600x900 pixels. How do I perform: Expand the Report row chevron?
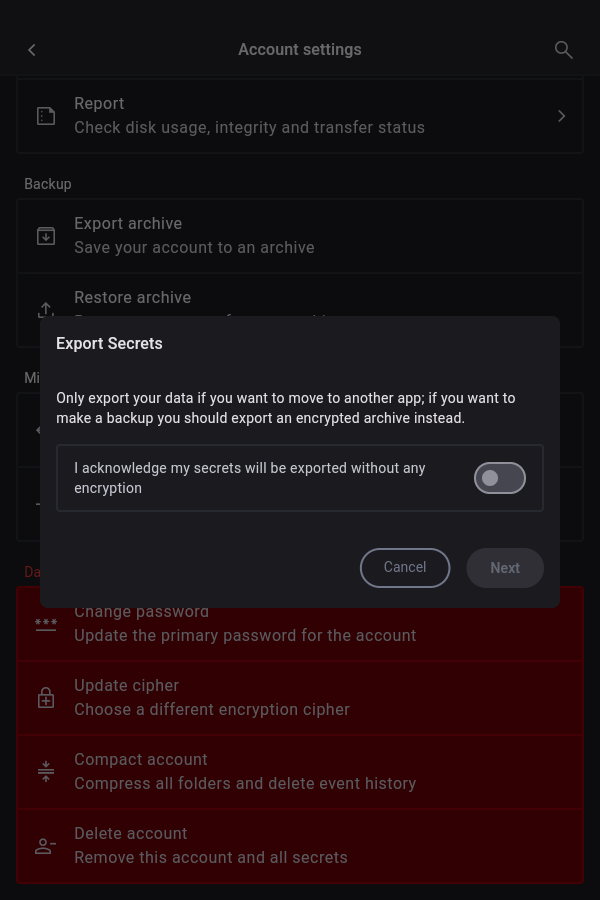tap(562, 116)
